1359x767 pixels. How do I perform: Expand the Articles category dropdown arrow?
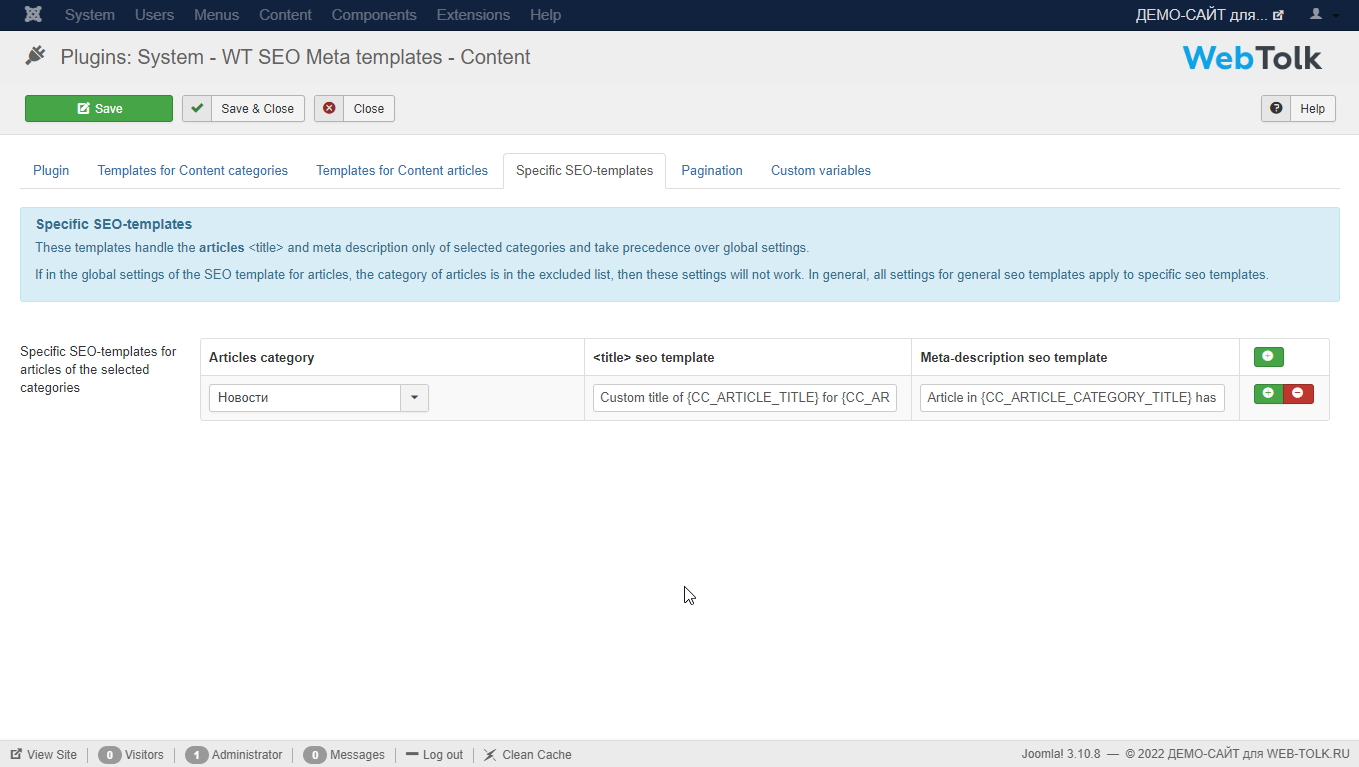(414, 398)
